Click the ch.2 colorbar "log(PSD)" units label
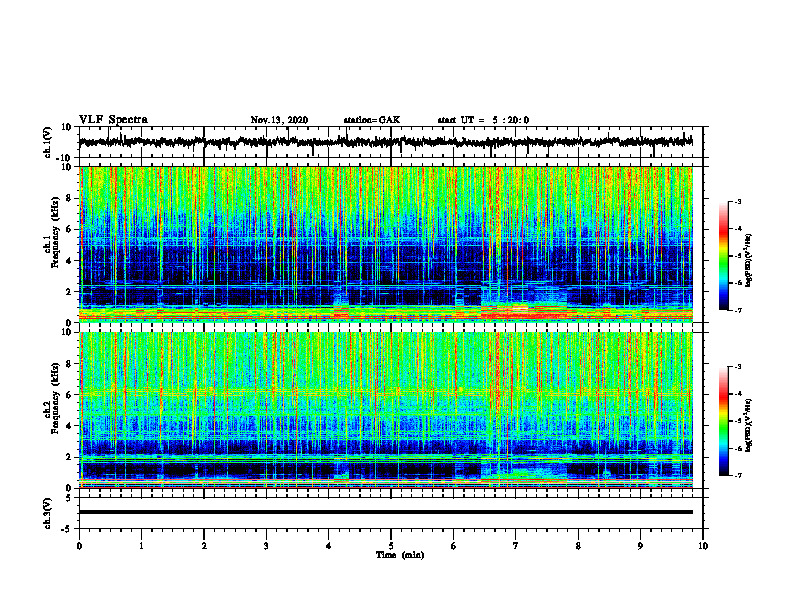This screenshot has height=612, width=792. (749, 425)
